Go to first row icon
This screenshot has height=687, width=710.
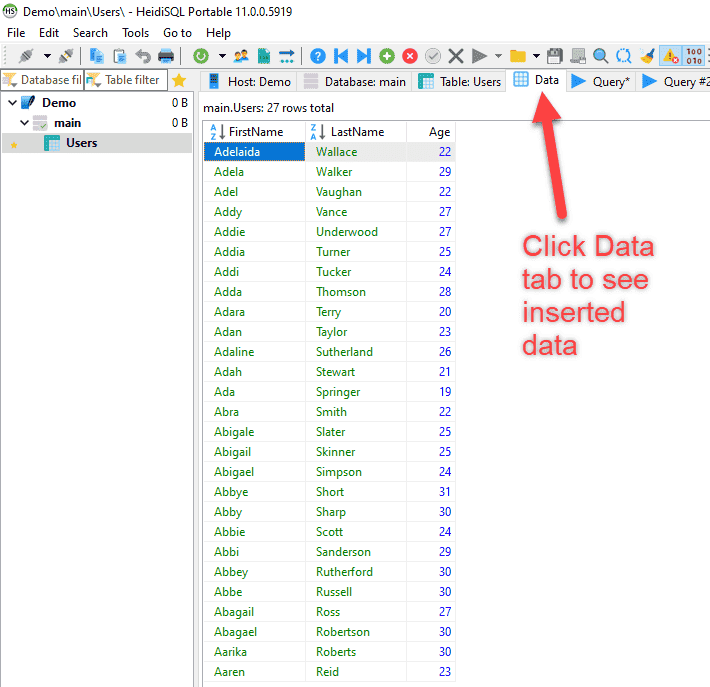pyautogui.click(x=341, y=56)
